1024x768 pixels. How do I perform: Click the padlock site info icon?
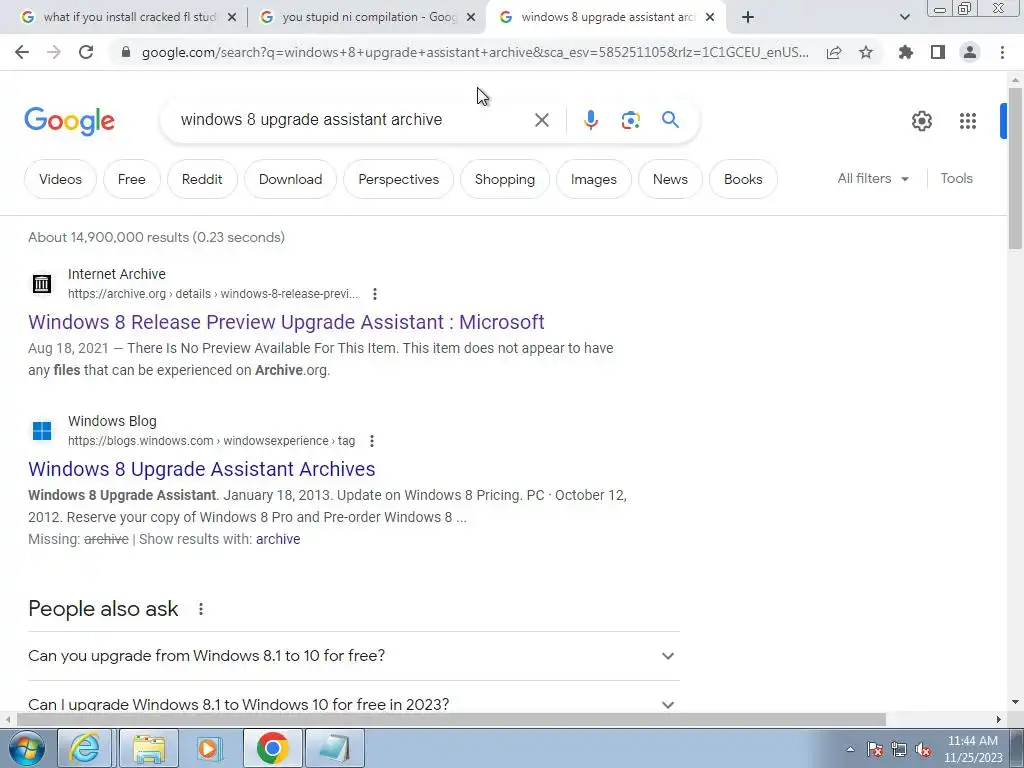point(127,52)
